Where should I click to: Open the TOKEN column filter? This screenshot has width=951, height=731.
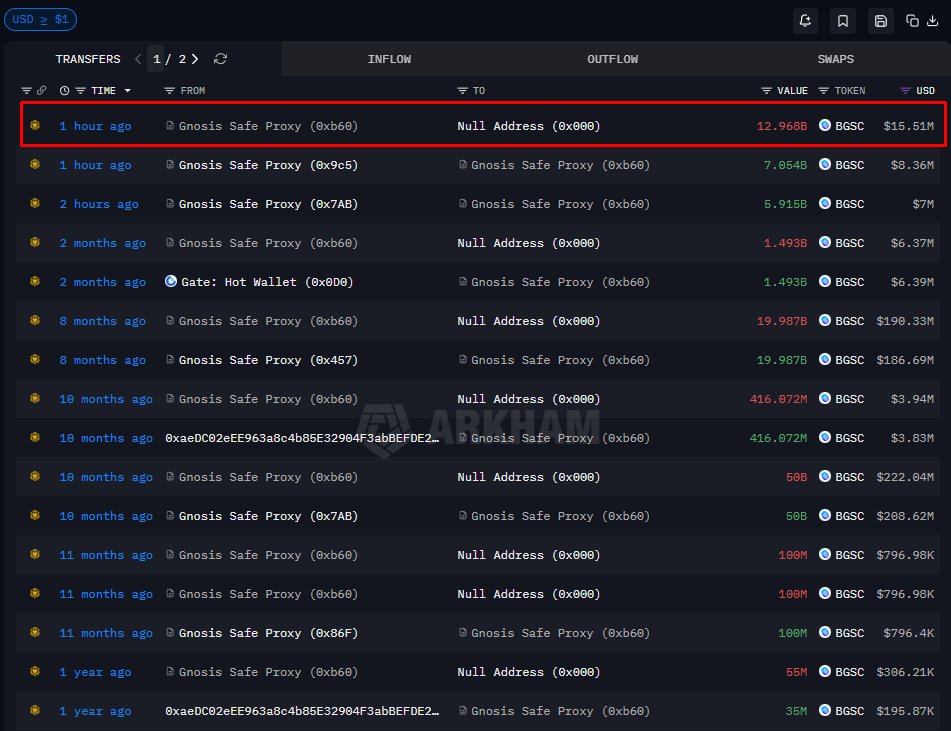(824, 91)
